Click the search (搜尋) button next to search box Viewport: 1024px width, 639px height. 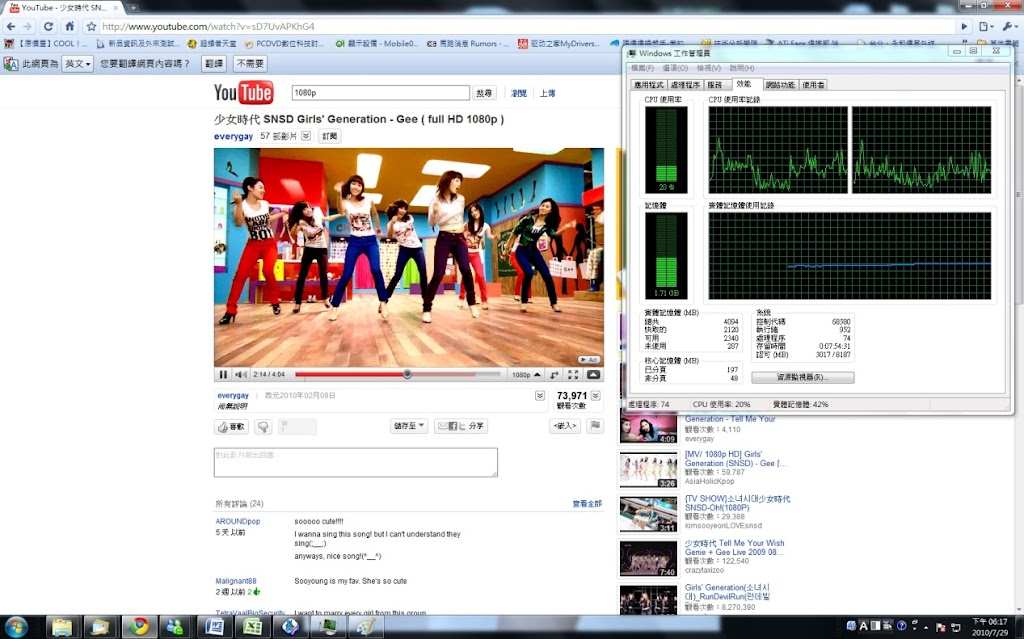coord(484,93)
